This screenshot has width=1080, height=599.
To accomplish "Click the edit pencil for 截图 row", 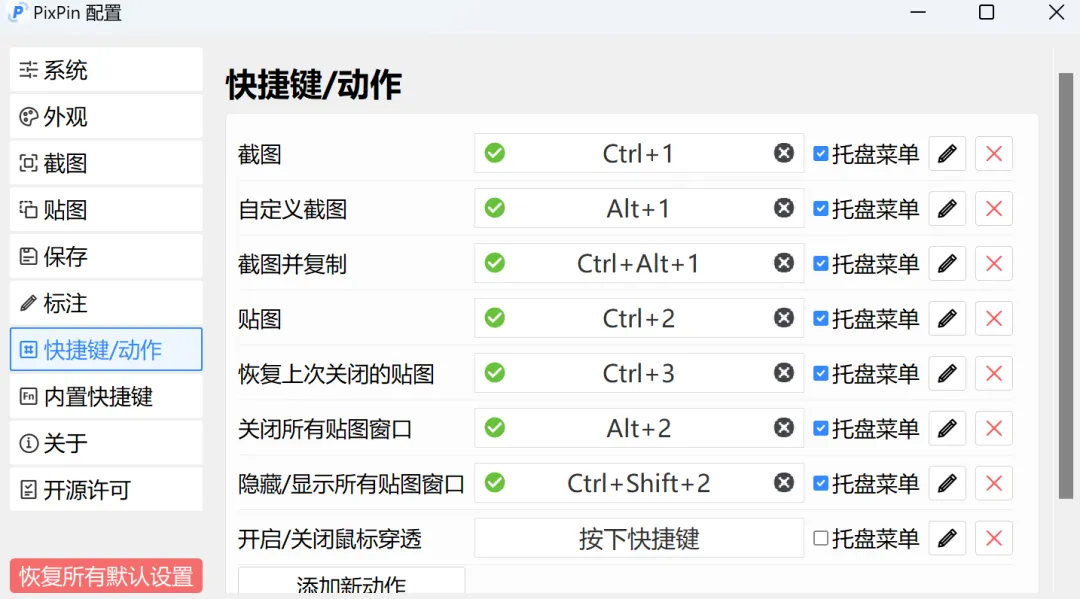I will point(947,154).
